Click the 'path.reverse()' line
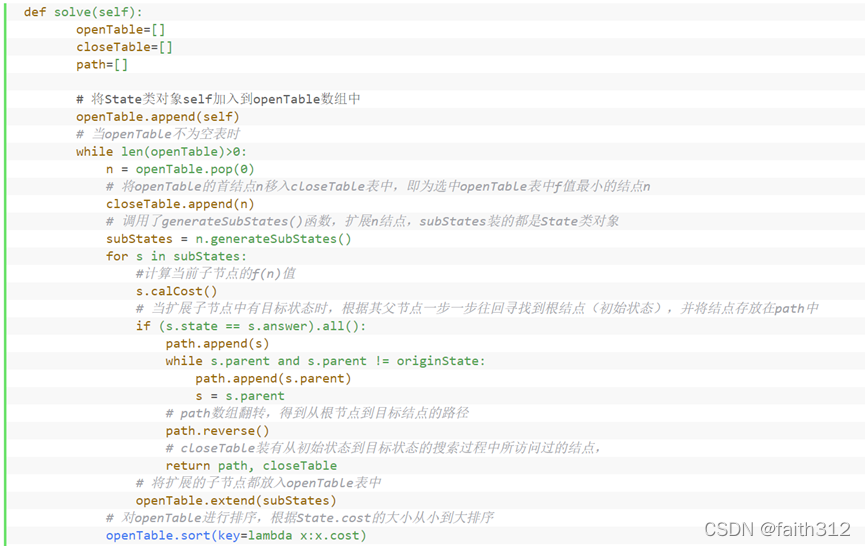The width and height of the screenshot is (865, 546). [x=217, y=431]
